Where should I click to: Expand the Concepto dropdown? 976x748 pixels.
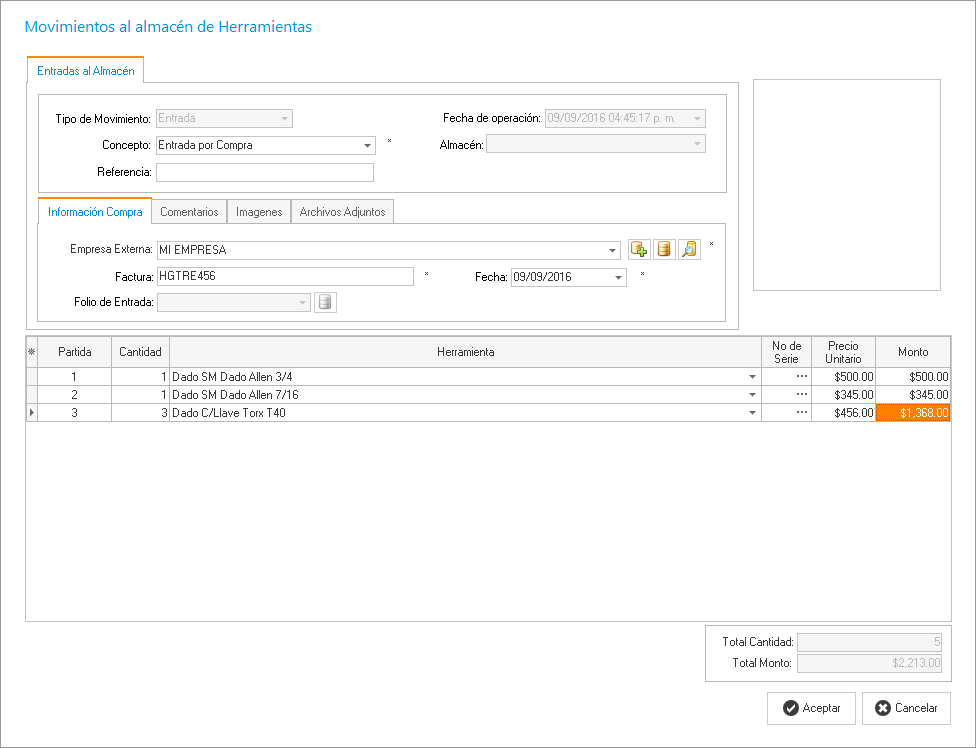coord(367,146)
